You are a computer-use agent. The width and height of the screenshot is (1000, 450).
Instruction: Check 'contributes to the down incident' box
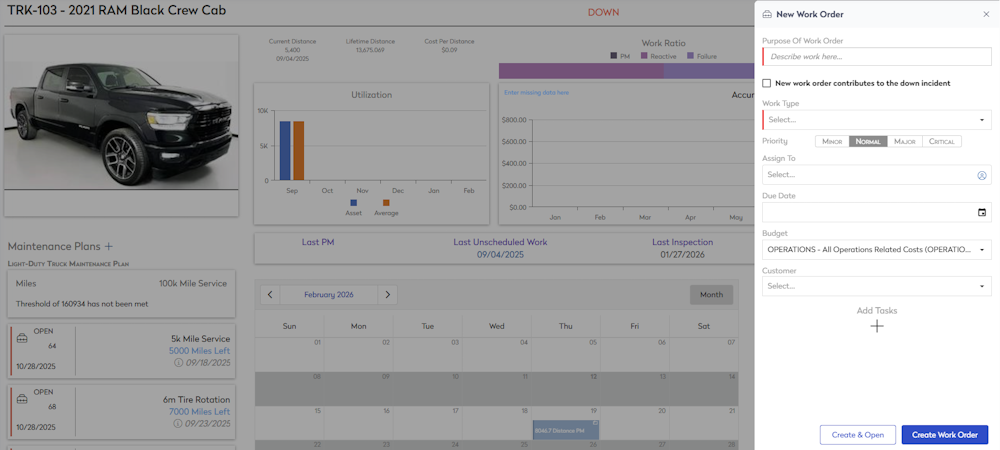[x=767, y=83]
